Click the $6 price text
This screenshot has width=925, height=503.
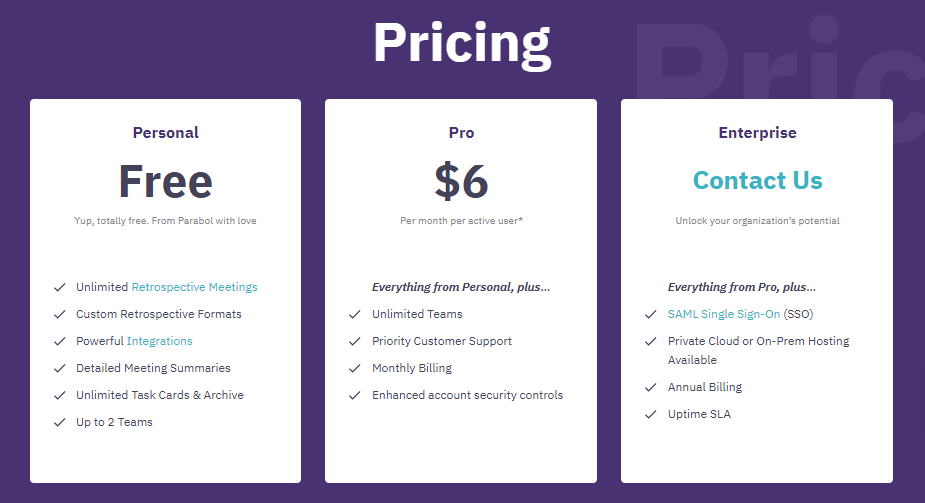pos(461,181)
